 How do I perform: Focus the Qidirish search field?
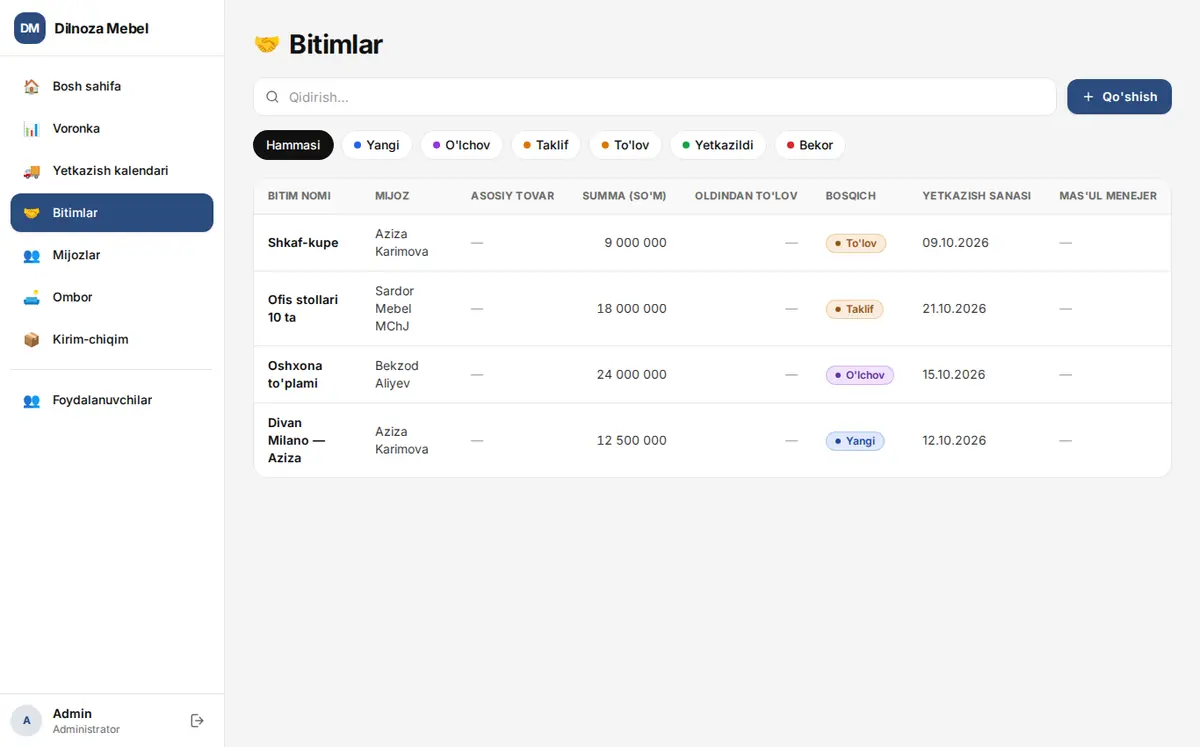[x=655, y=97]
